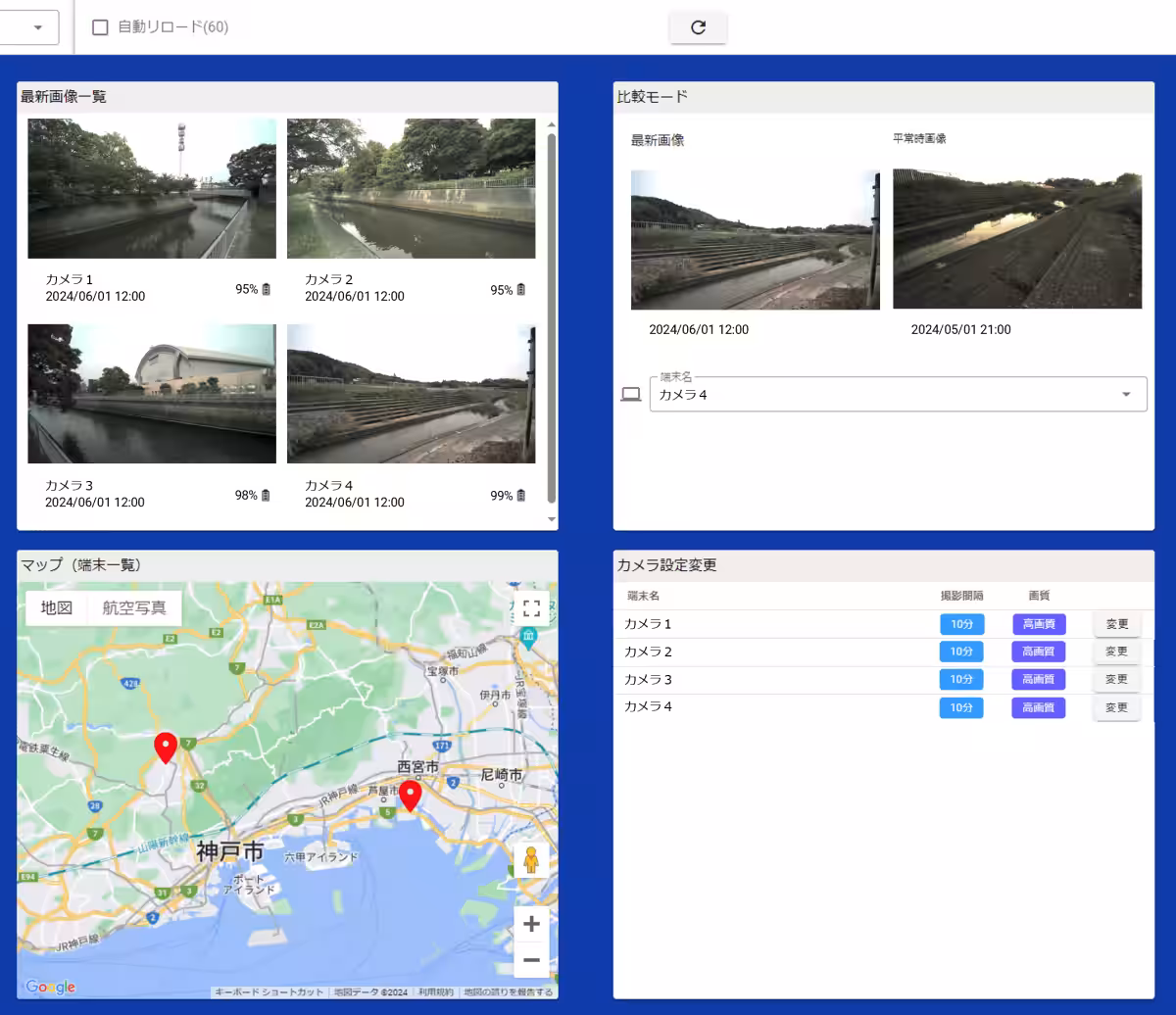1176x1015 pixels.
Task: Click the red map pin north of 神戸市
Action: pos(166,747)
